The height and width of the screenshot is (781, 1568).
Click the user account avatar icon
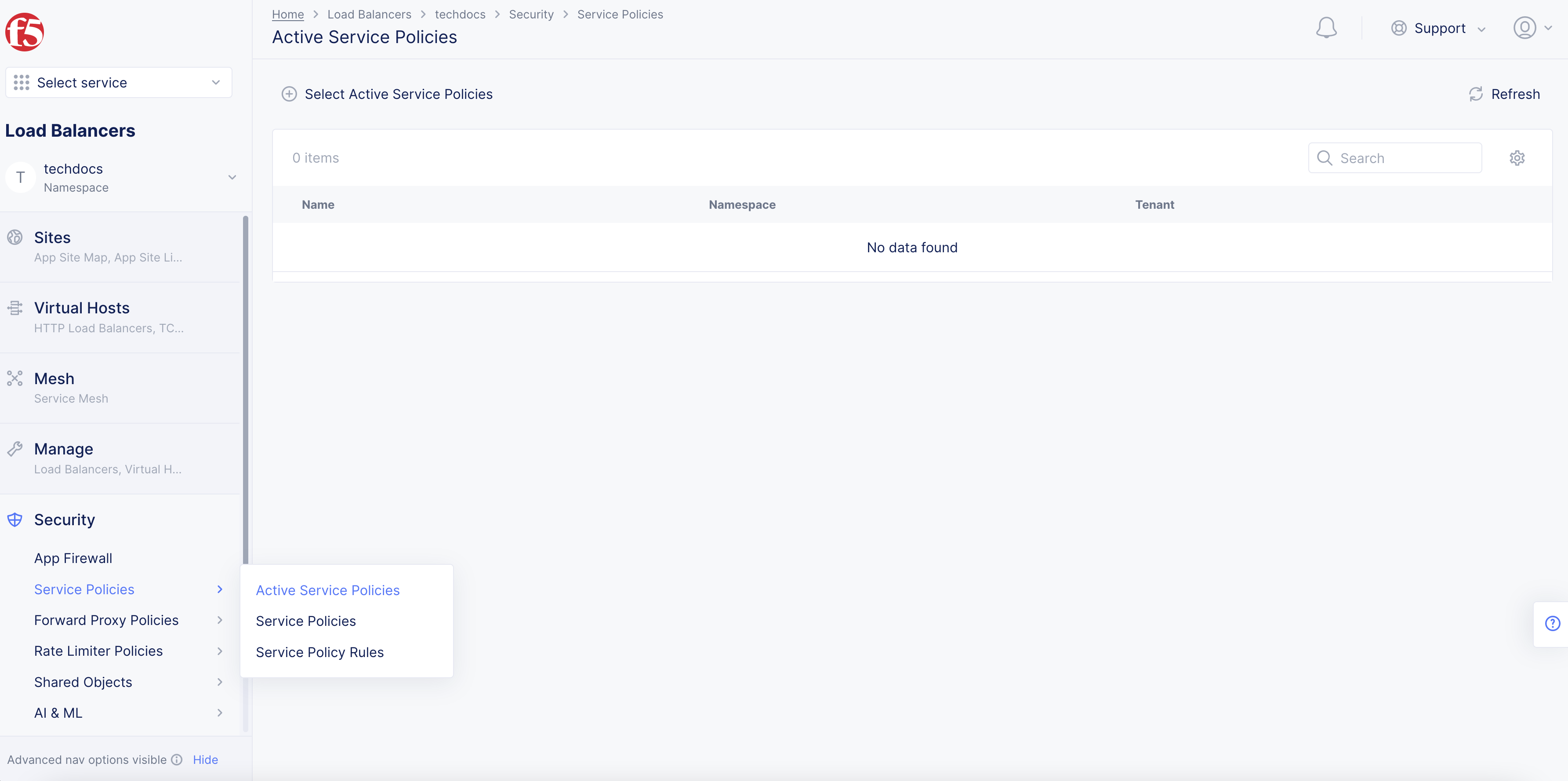(x=1524, y=28)
